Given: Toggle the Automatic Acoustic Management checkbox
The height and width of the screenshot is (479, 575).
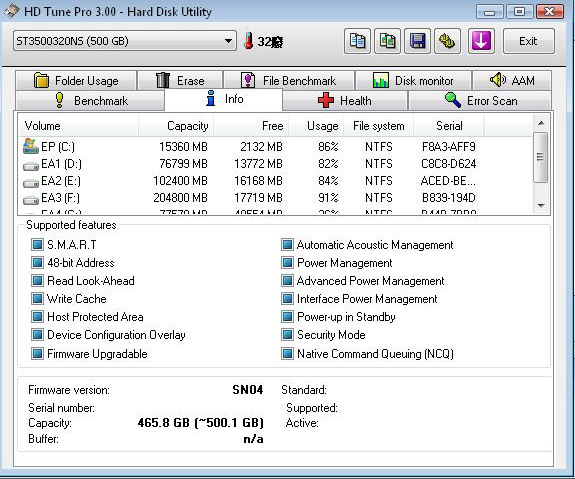Looking at the screenshot, I should 288,244.
